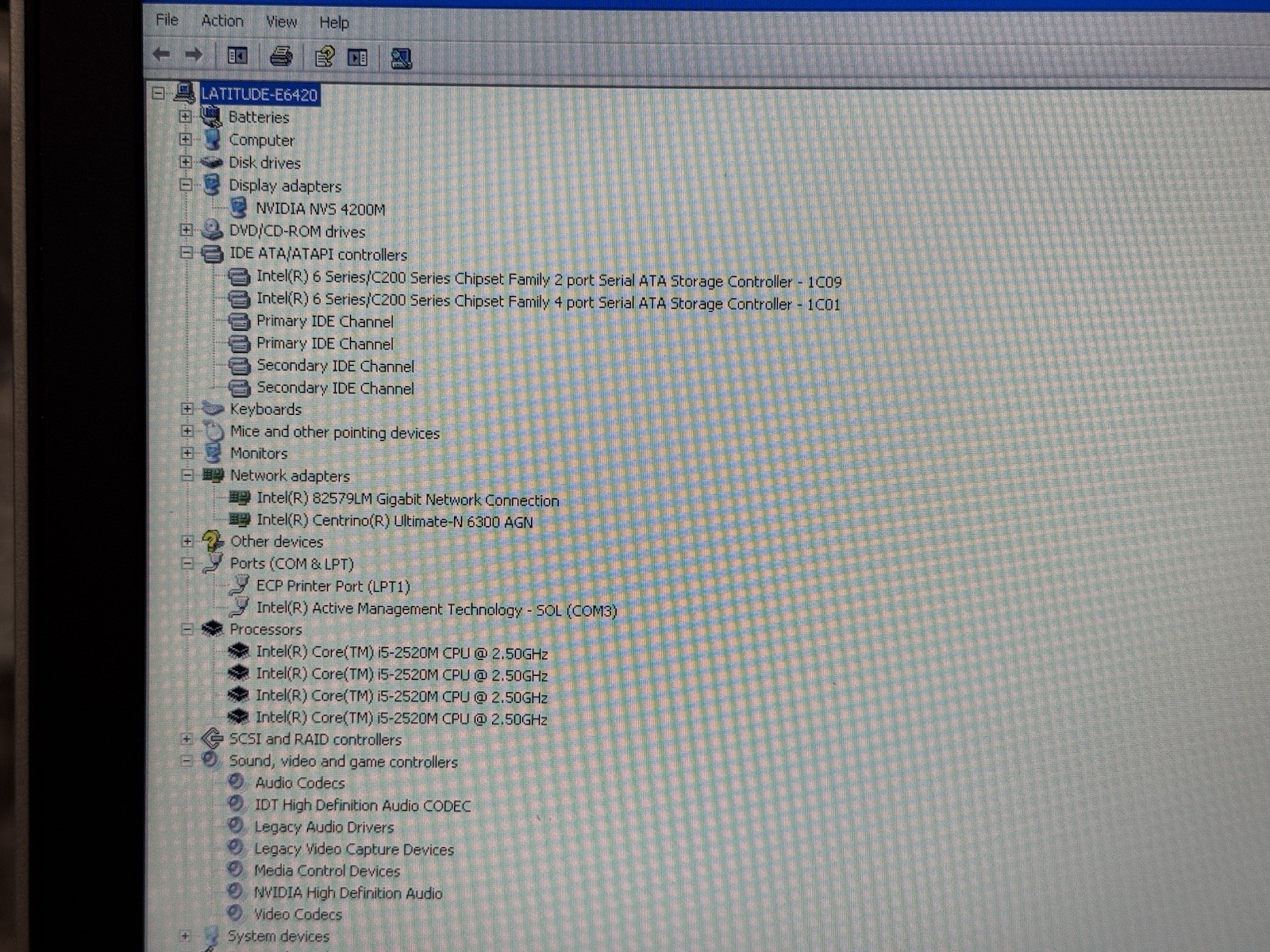
Task: Expand the Other devices category
Action: (187, 541)
